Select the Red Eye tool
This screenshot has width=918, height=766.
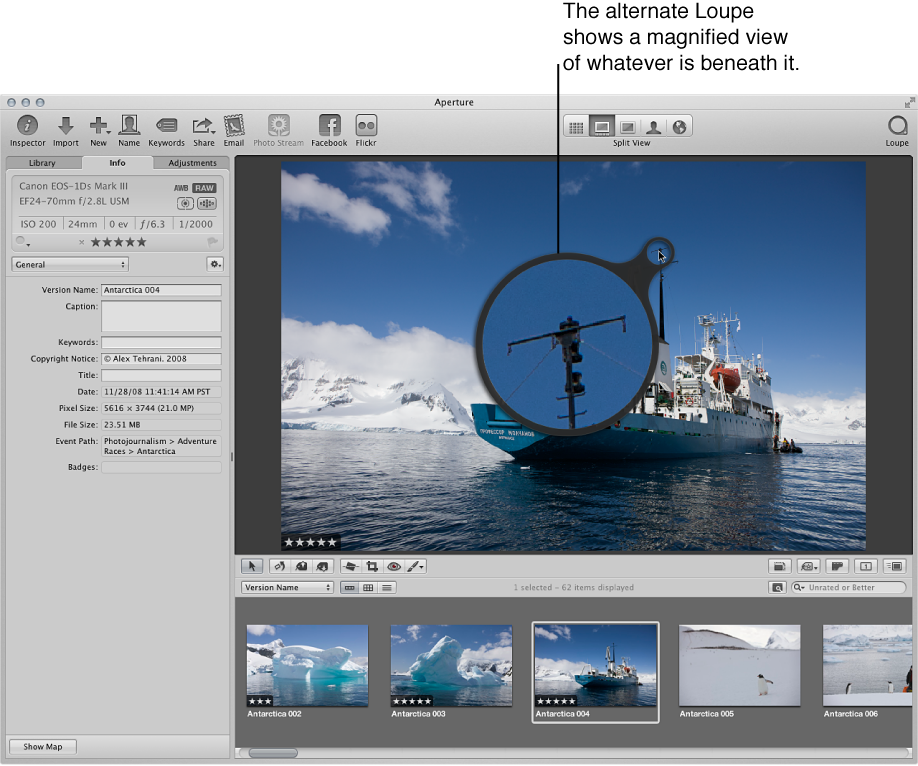coord(394,566)
